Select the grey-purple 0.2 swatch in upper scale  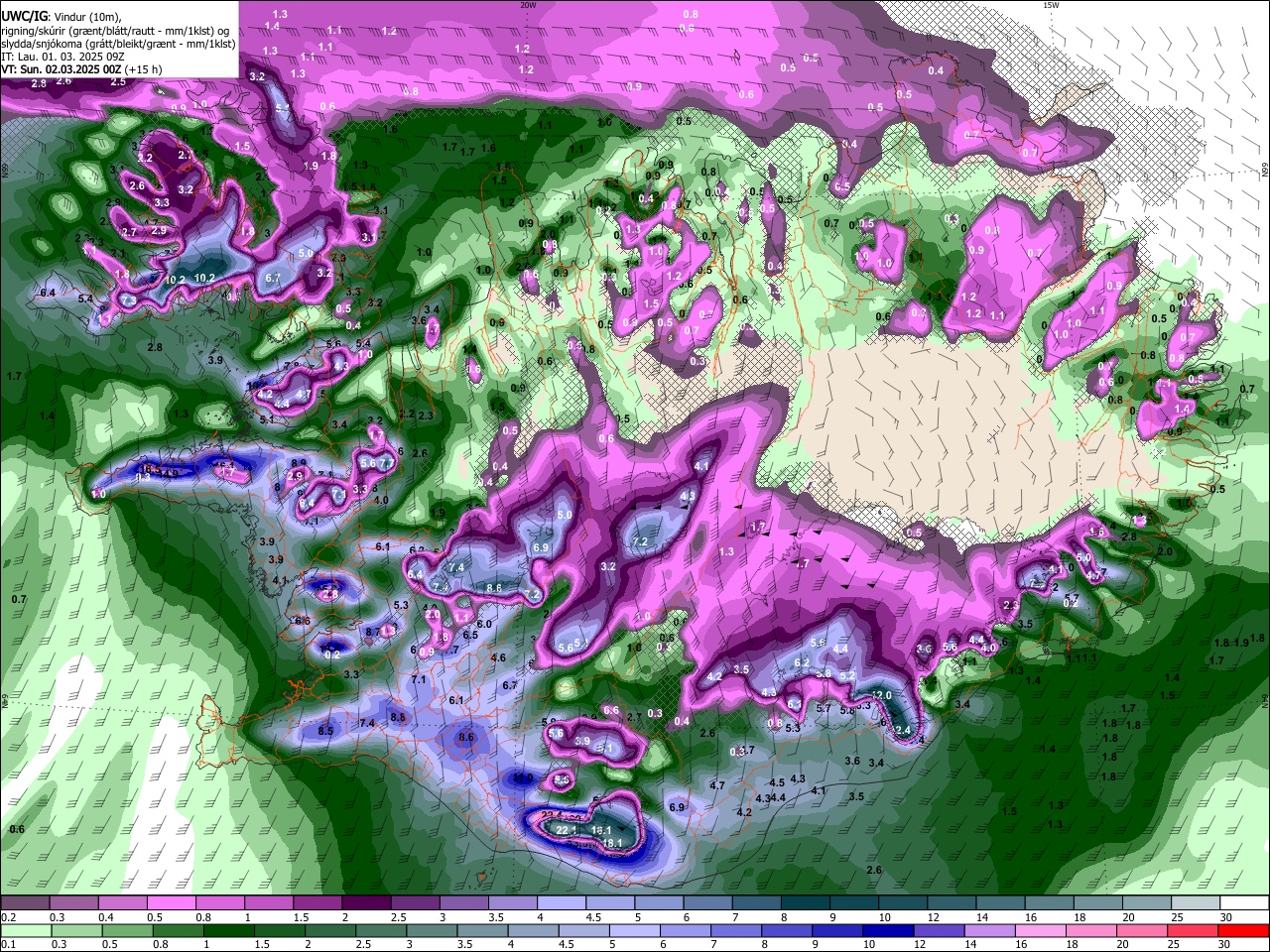coord(24,903)
